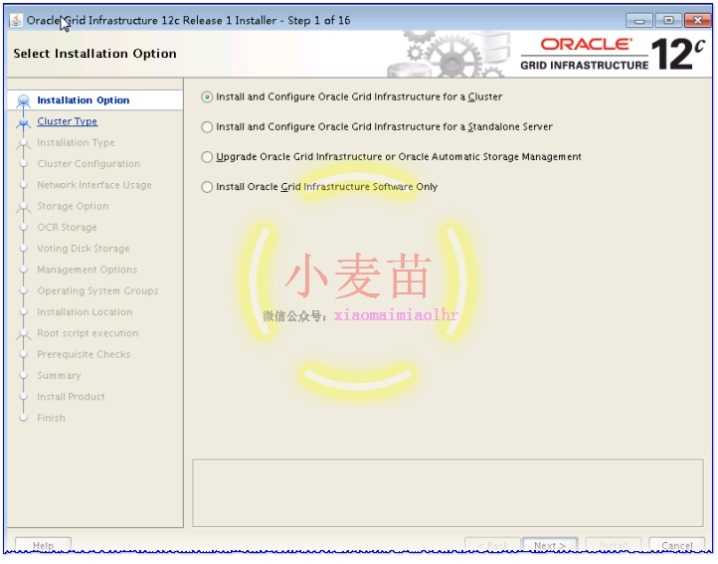Close the installer window
This screenshot has width=718, height=564.
tap(697, 21)
